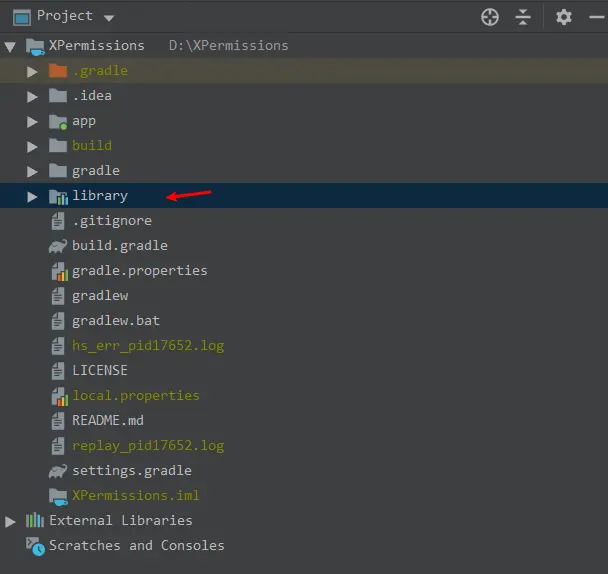
Task: Expand the .idea folder arrow
Action: pos(32,97)
